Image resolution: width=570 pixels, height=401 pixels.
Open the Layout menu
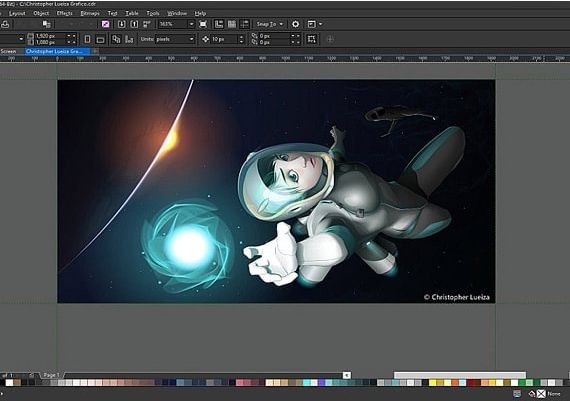[x=17, y=13]
